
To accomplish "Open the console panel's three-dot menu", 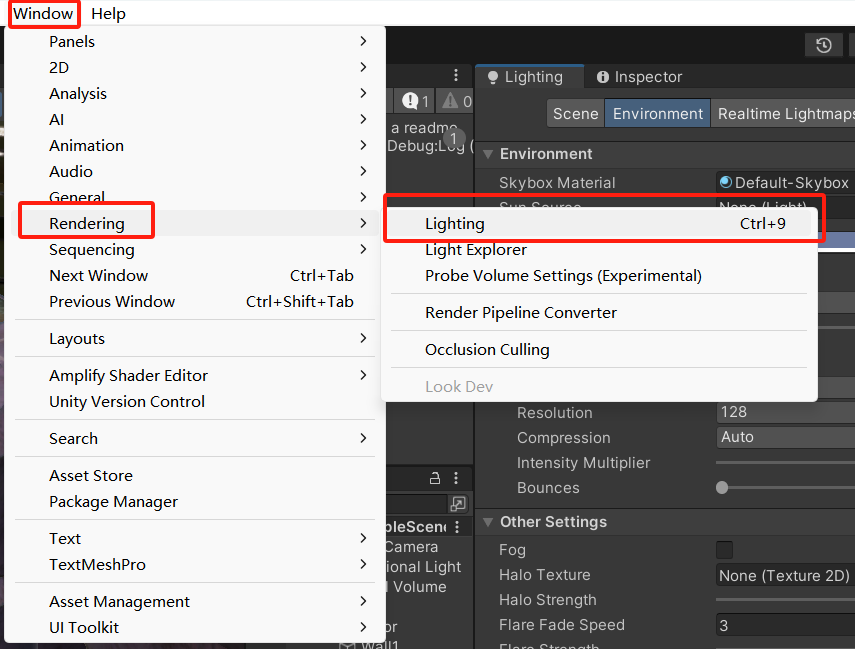I will coord(456,76).
